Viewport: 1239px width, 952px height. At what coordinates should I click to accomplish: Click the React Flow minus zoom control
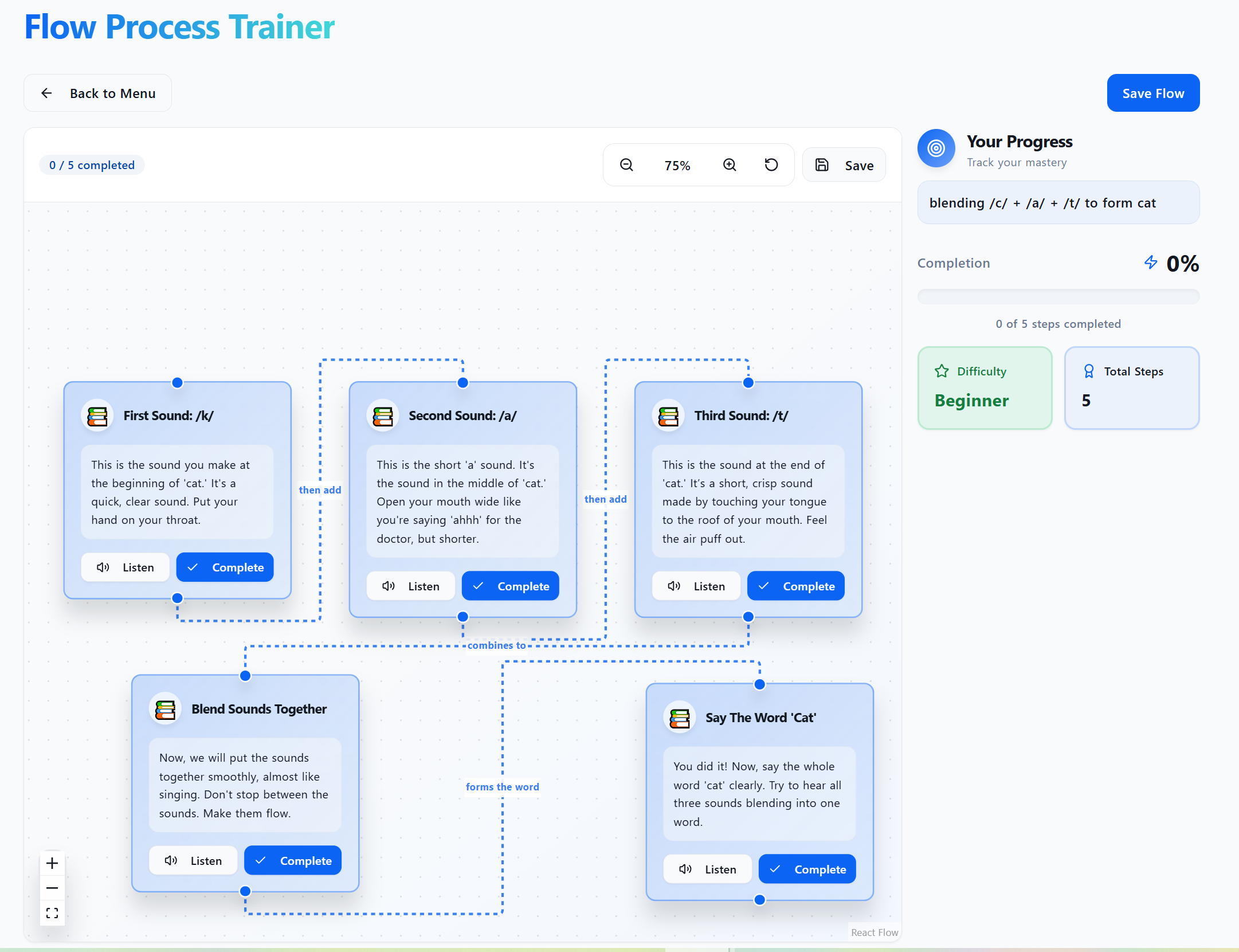pos(52,888)
